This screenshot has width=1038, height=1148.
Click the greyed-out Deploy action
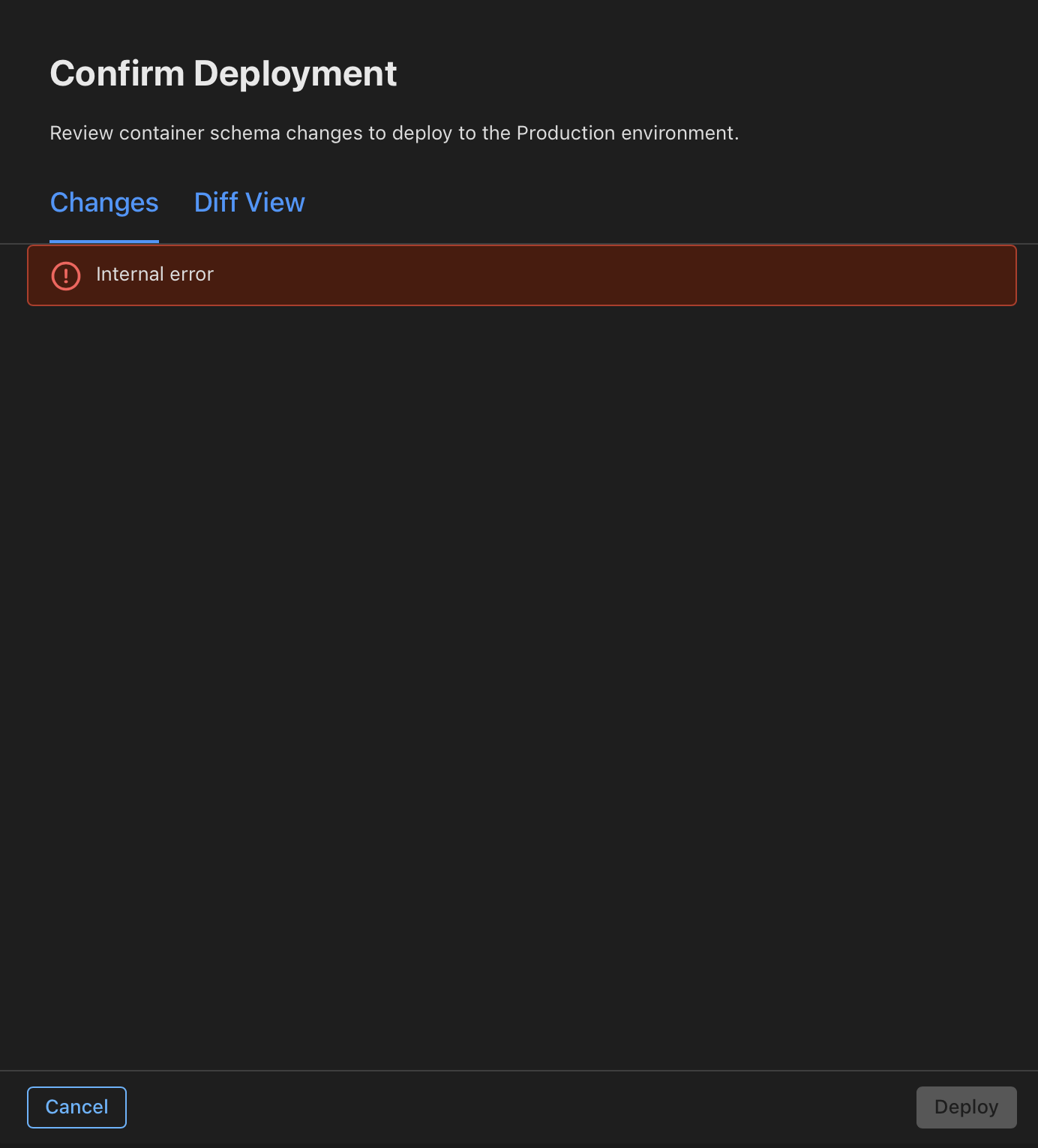point(966,1107)
